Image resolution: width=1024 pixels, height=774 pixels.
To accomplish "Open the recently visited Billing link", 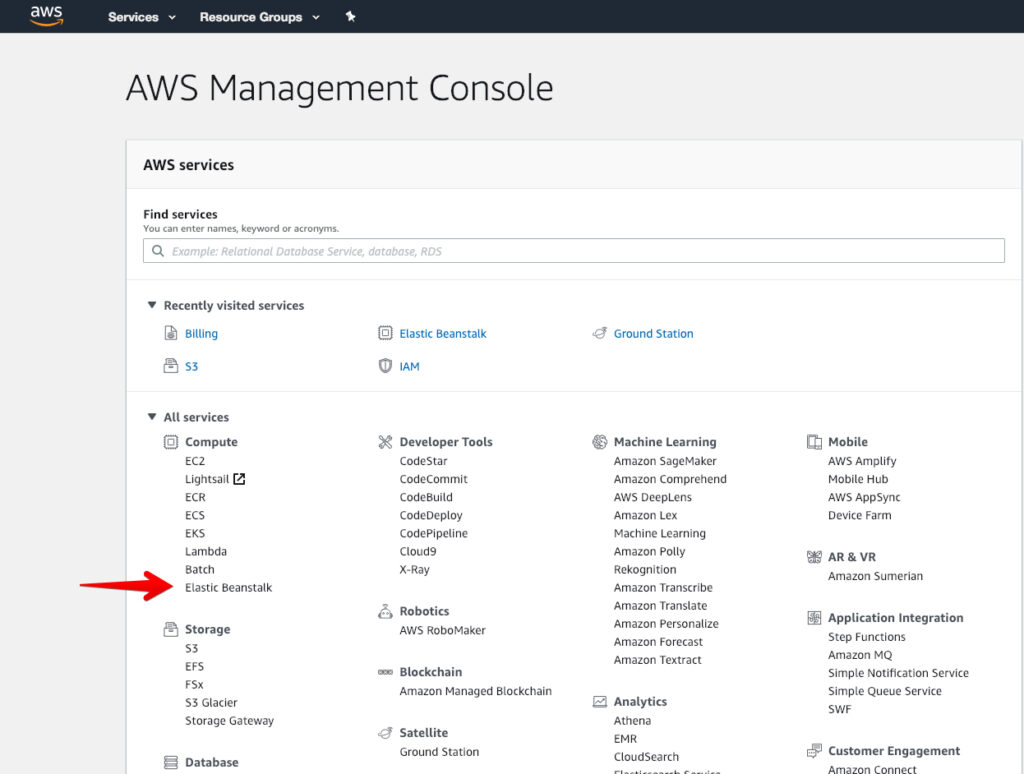I will (x=201, y=333).
